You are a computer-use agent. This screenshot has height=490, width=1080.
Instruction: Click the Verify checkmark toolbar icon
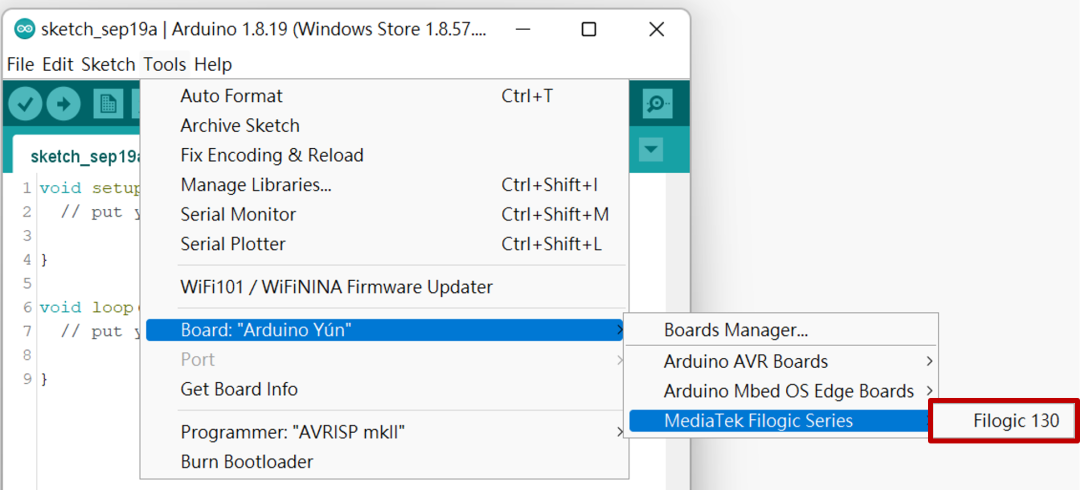25,103
